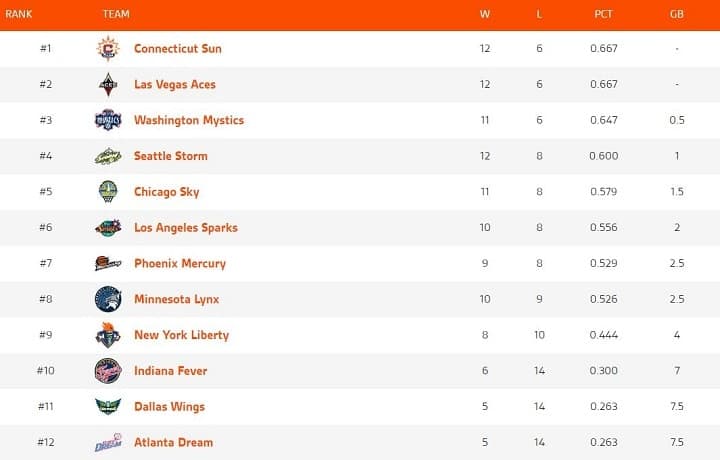Click the Phoenix Mercury logo icon

click(x=108, y=264)
